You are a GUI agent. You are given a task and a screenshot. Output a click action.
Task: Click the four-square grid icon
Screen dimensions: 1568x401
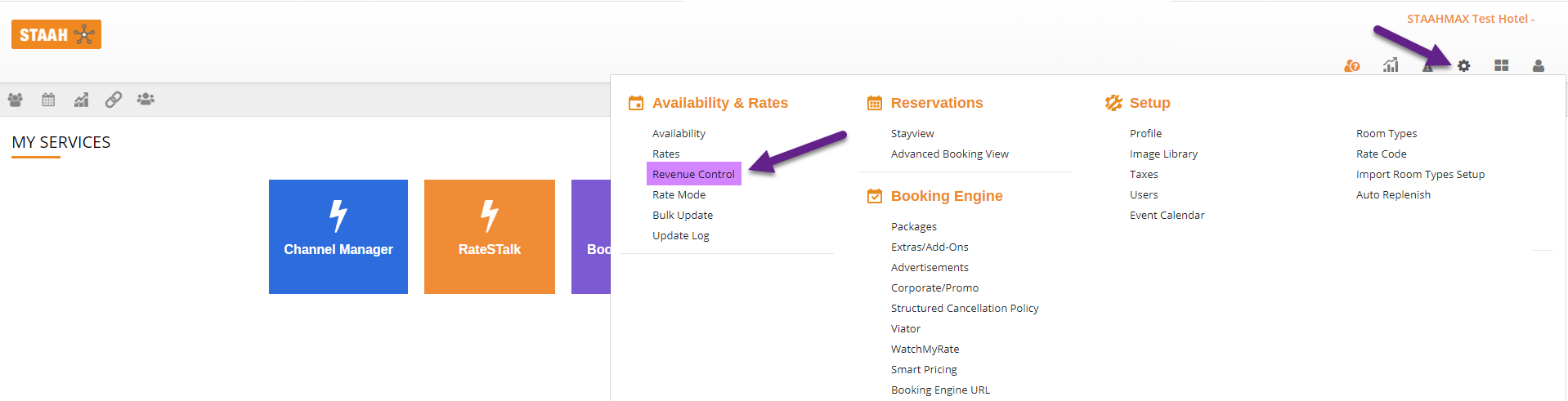click(1501, 65)
